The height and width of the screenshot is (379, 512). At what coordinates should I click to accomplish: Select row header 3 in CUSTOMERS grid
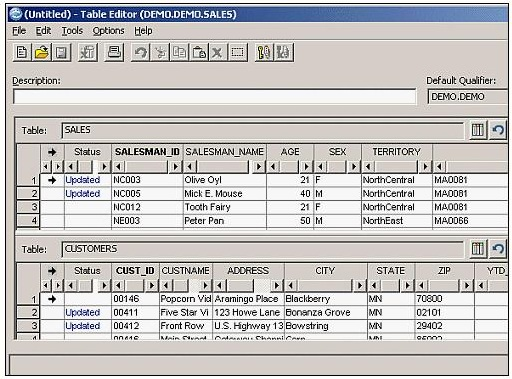28,326
